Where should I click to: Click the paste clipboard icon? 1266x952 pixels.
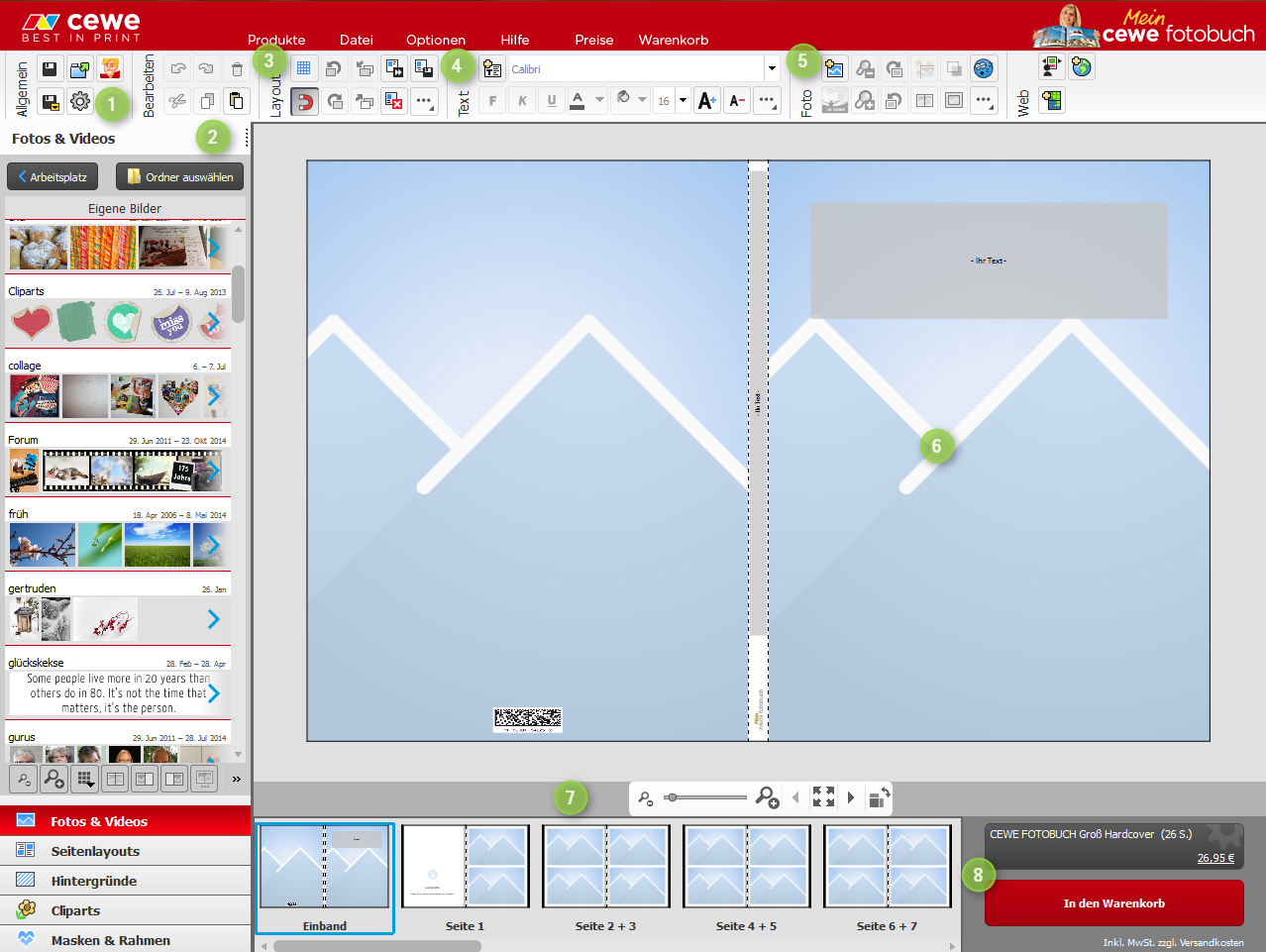click(236, 100)
